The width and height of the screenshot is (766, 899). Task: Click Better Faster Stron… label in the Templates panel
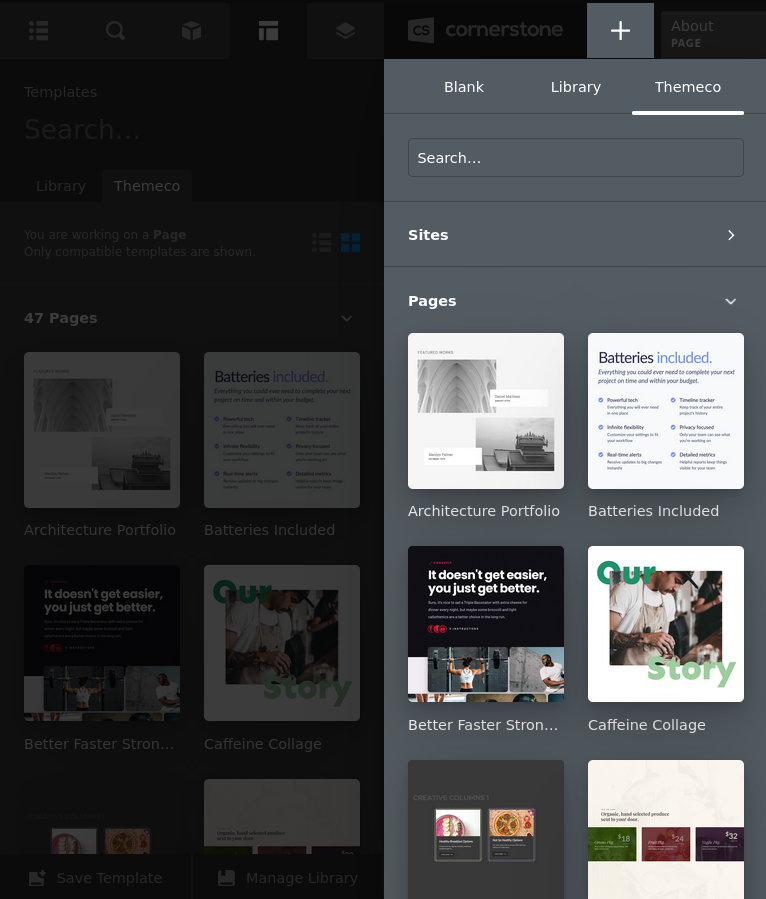pos(99,744)
